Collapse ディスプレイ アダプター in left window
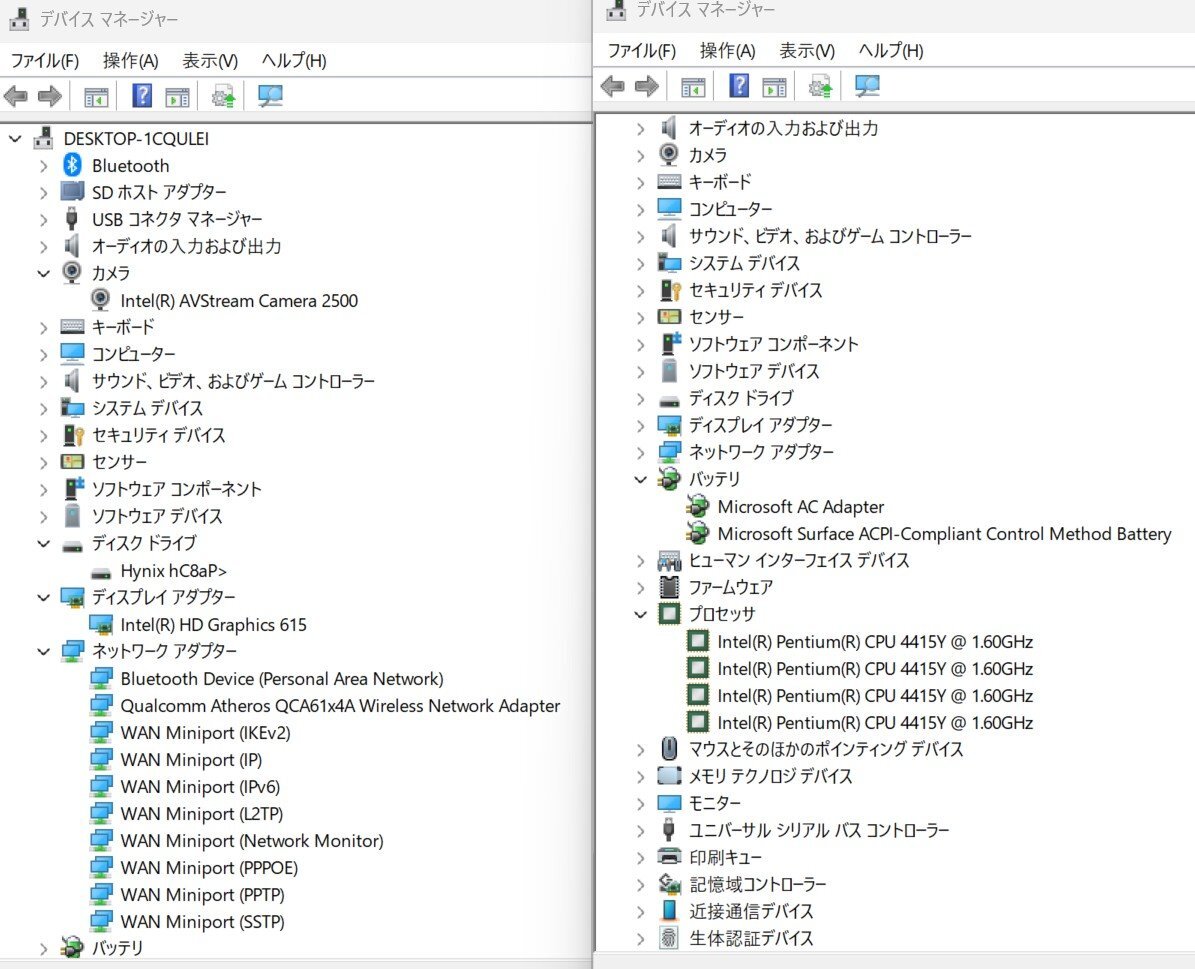The image size is (1195, 969). (x=43, y=597)
